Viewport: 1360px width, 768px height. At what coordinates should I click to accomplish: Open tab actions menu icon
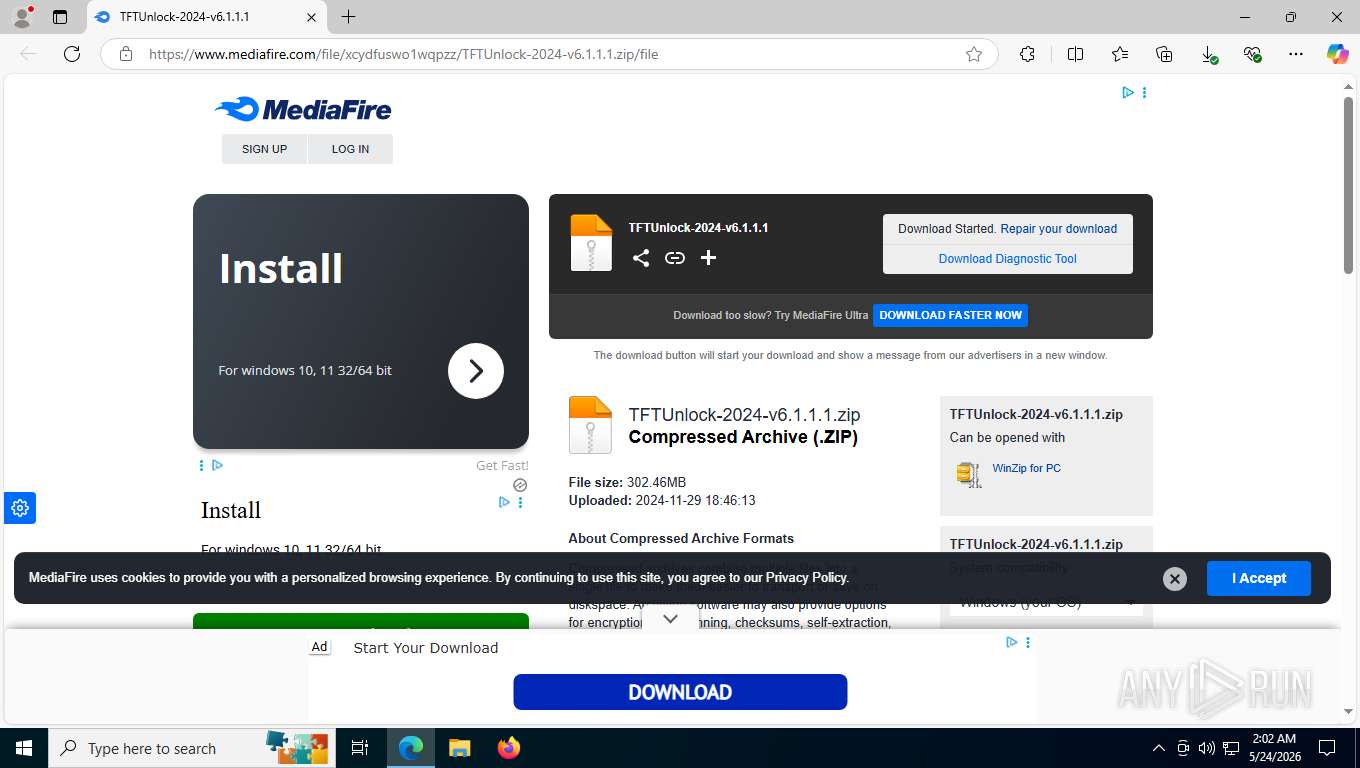(60, 17)
